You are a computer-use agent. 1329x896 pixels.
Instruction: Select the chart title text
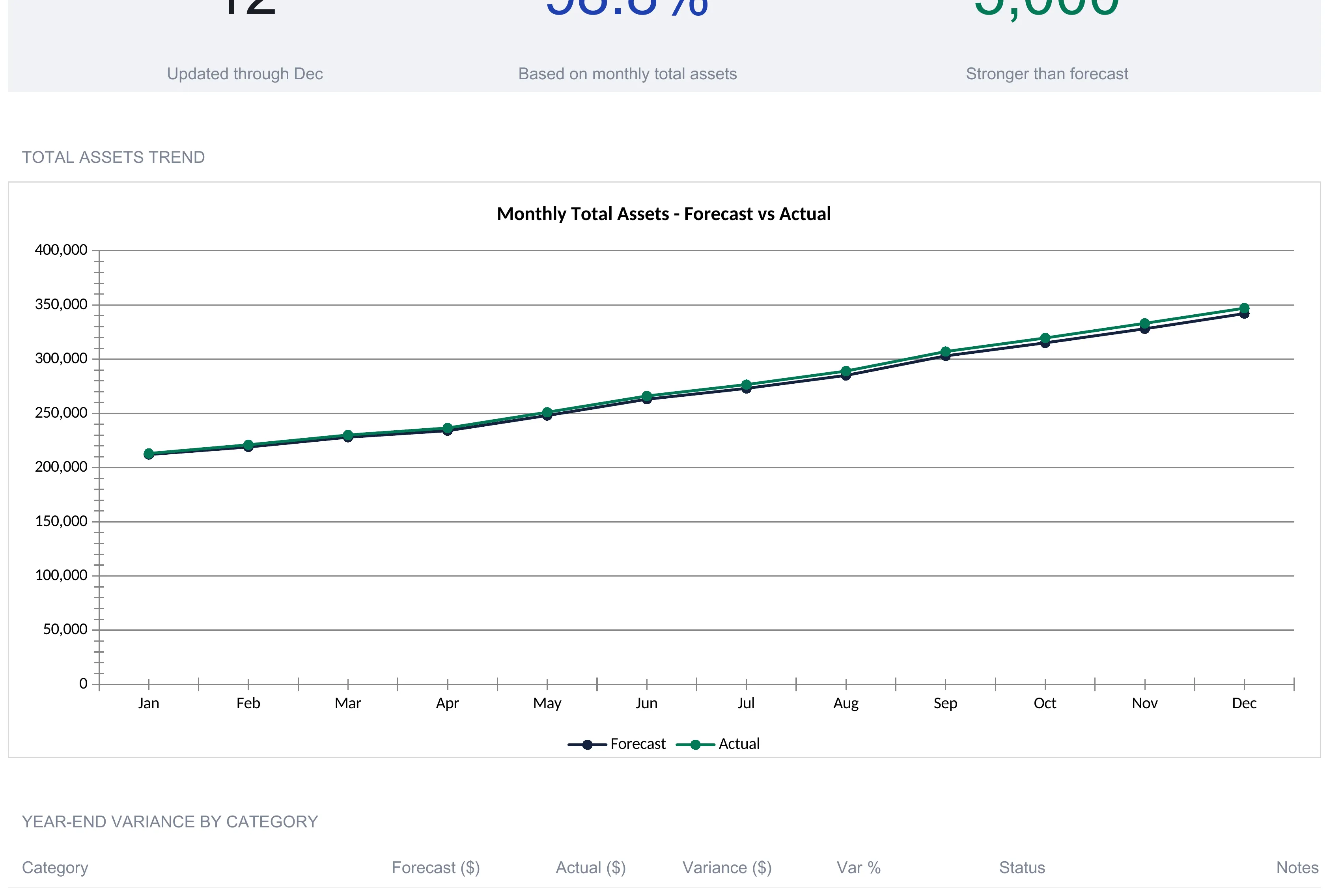663,214
